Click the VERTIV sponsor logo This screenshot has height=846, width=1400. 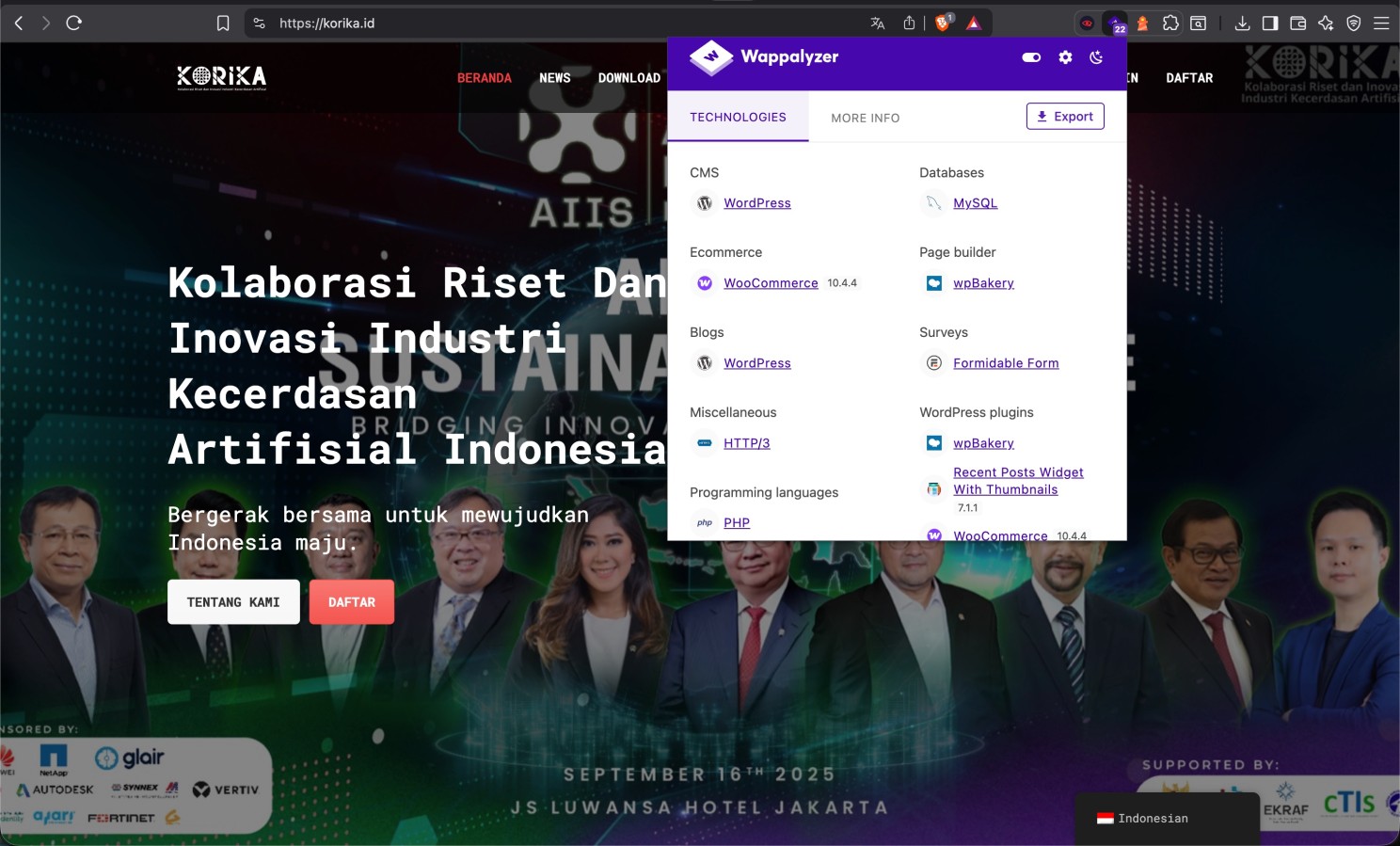[x=226, y=790]
